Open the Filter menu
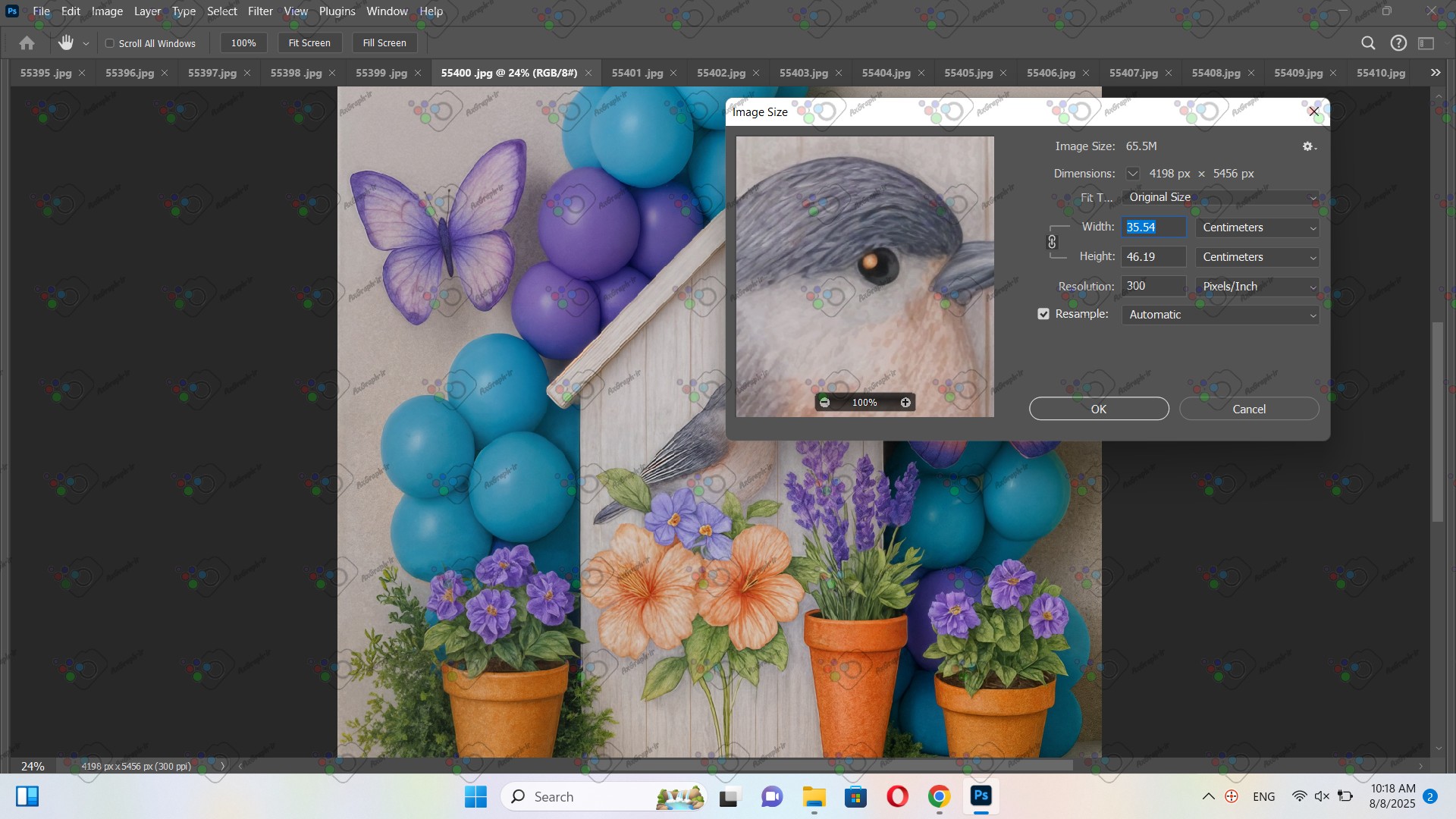Image resolution: width=1456 pixels, height=819 pixels. click(260, 11)
